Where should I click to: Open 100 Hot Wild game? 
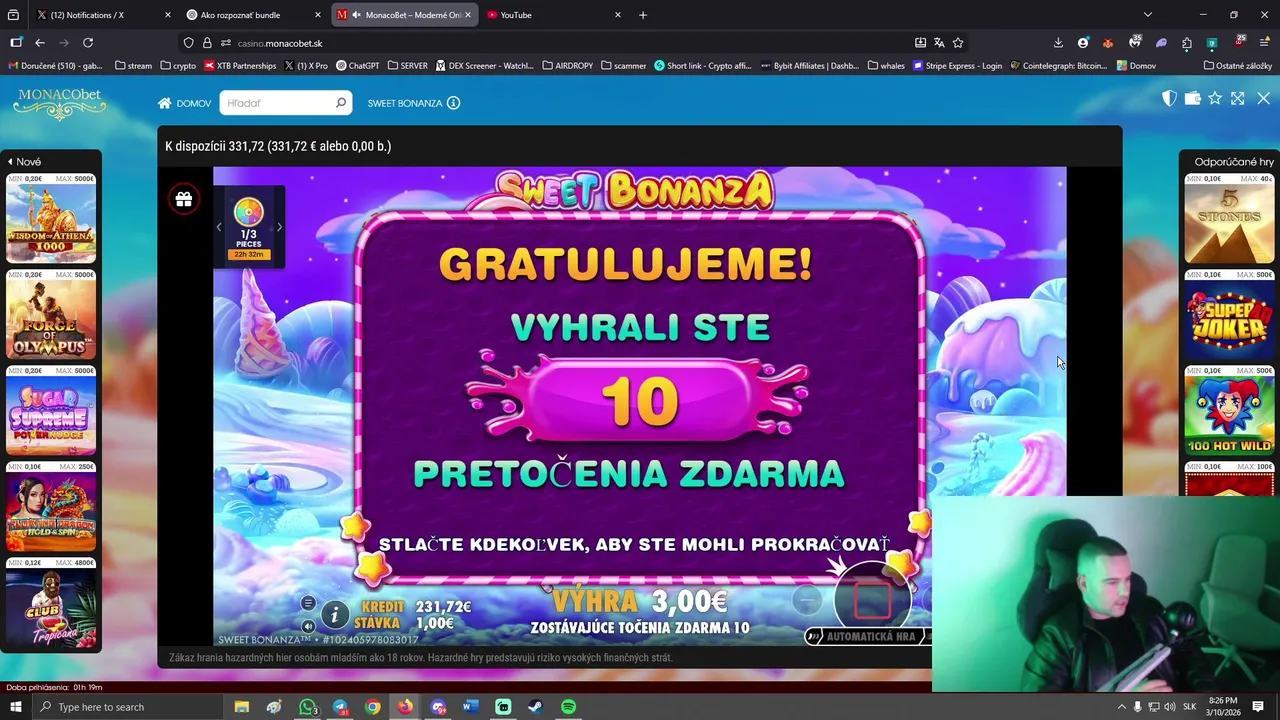1229,410
